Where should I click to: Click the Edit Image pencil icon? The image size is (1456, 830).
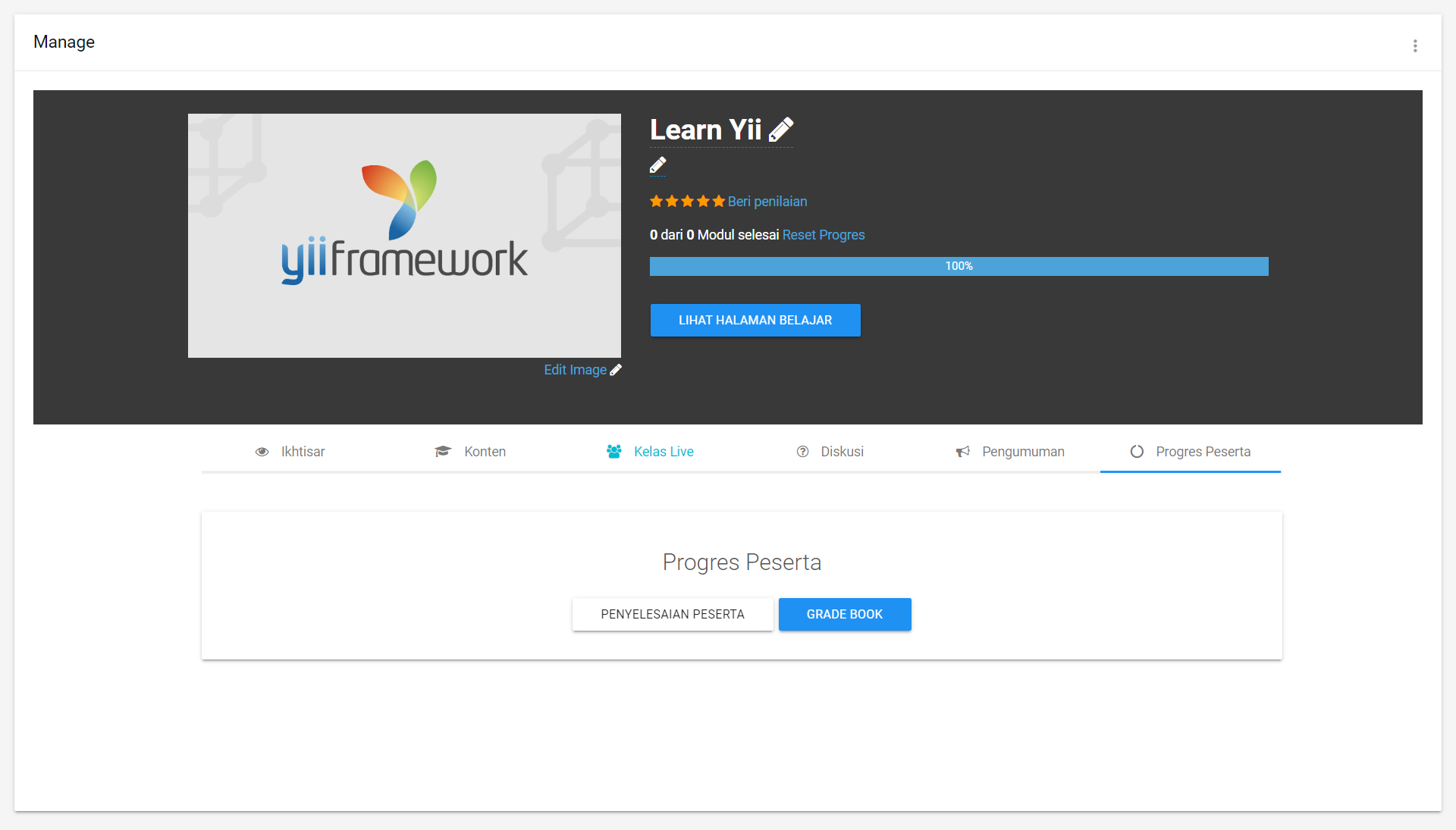[616, 370]
